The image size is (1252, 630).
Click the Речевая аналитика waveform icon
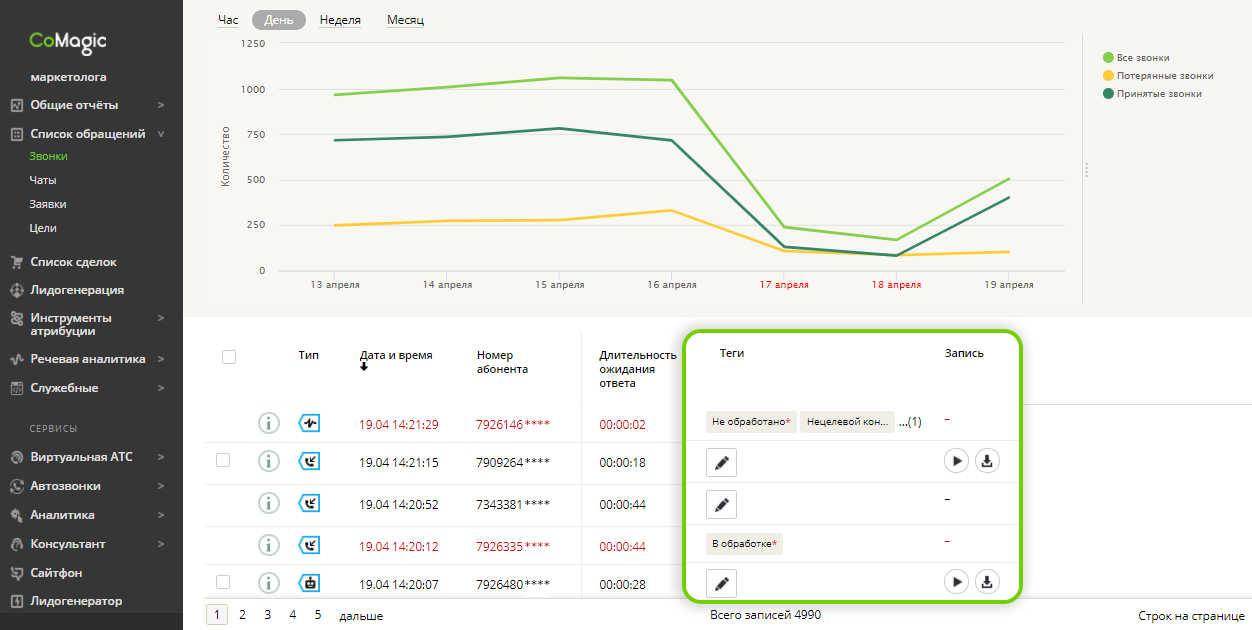tap(16, 359)
